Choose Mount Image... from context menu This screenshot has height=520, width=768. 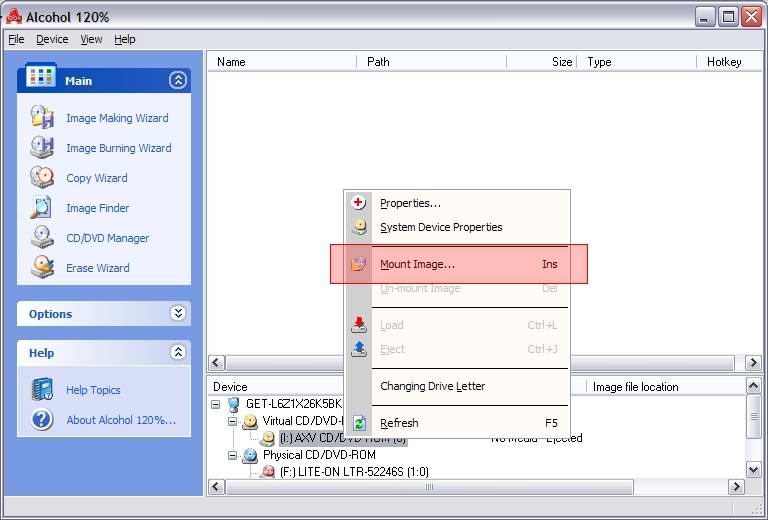pyautogui.click(x=459, y=264)
